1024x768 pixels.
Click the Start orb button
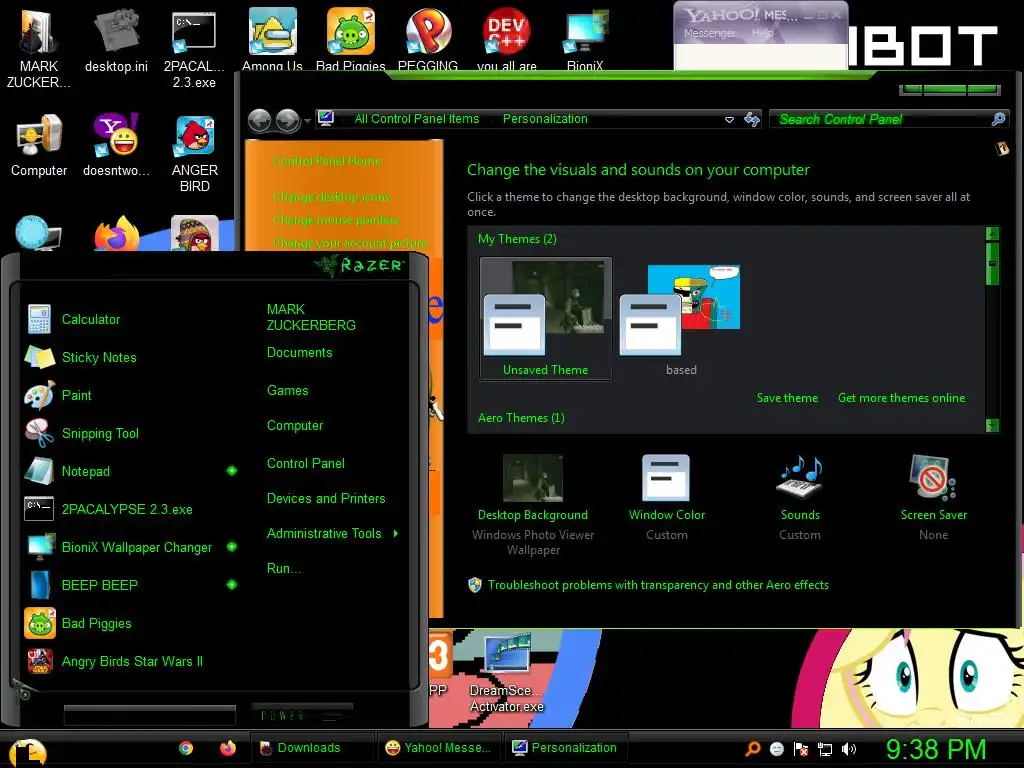(x=27, y=752)
